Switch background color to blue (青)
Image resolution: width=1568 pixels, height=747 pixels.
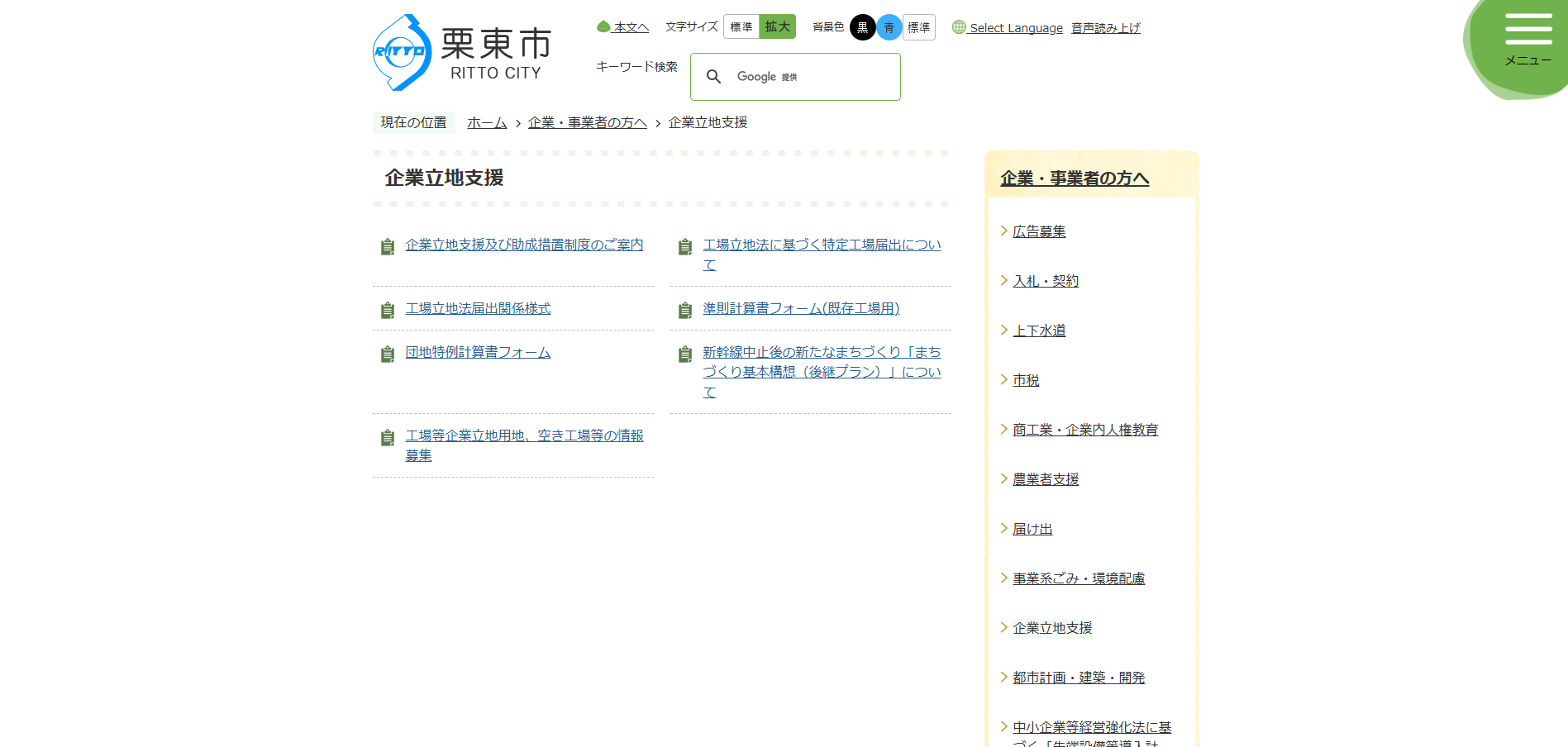[889, 27]
